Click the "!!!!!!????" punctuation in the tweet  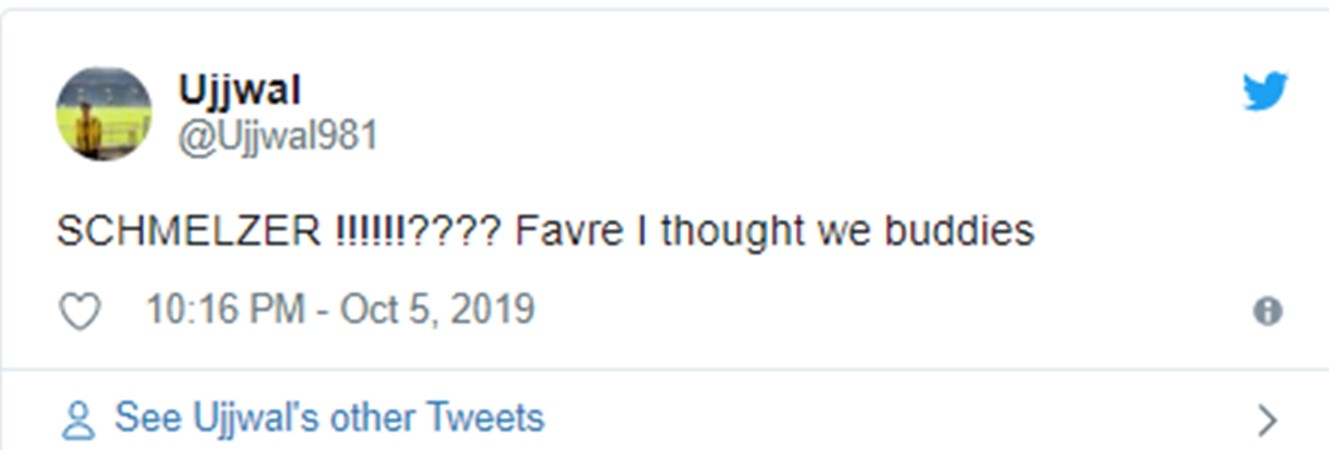415,232
